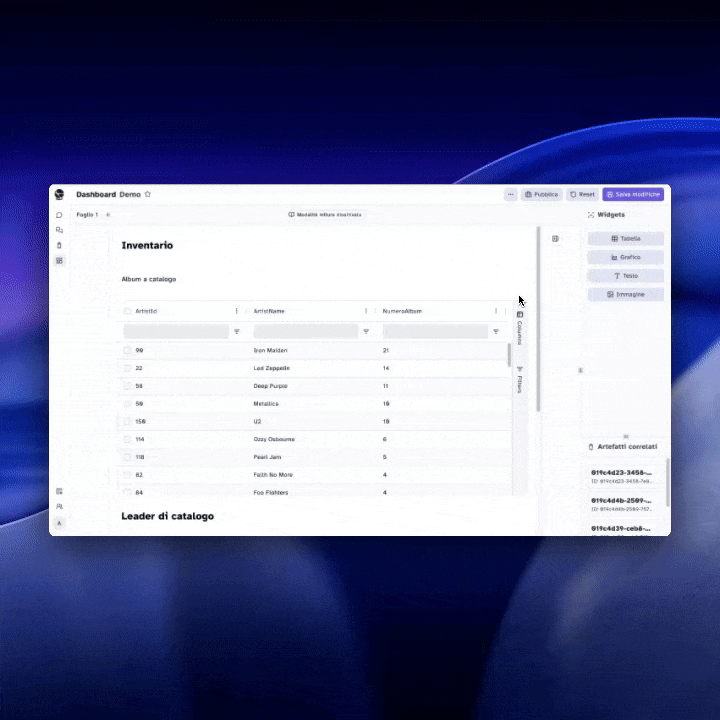Open artifact 019c4d23-3458 card
The image size is (720, 720).
[623, 477]
